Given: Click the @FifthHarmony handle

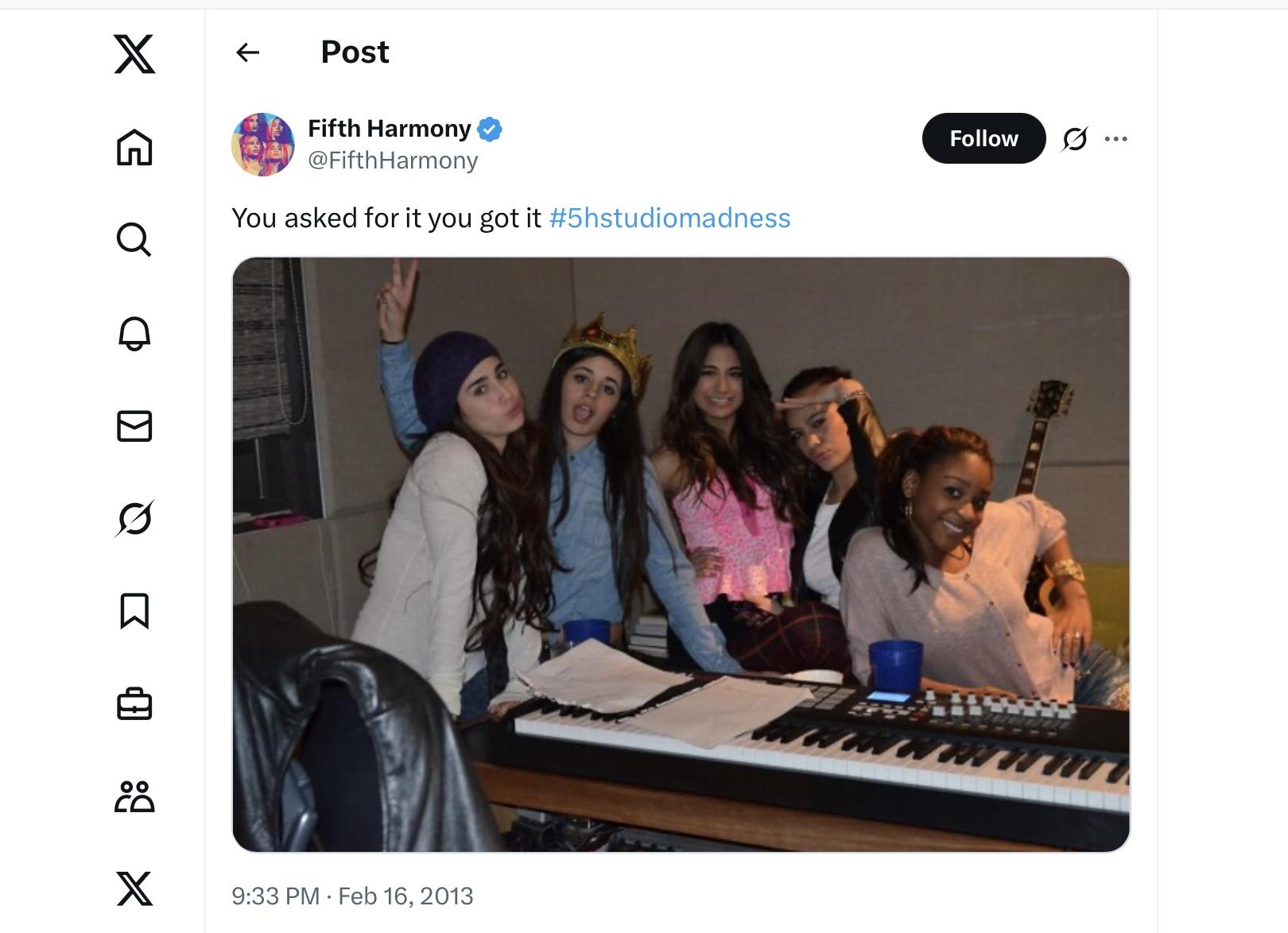Looking at the screenshot, I should pyautogui.click(x=393, y=160).
